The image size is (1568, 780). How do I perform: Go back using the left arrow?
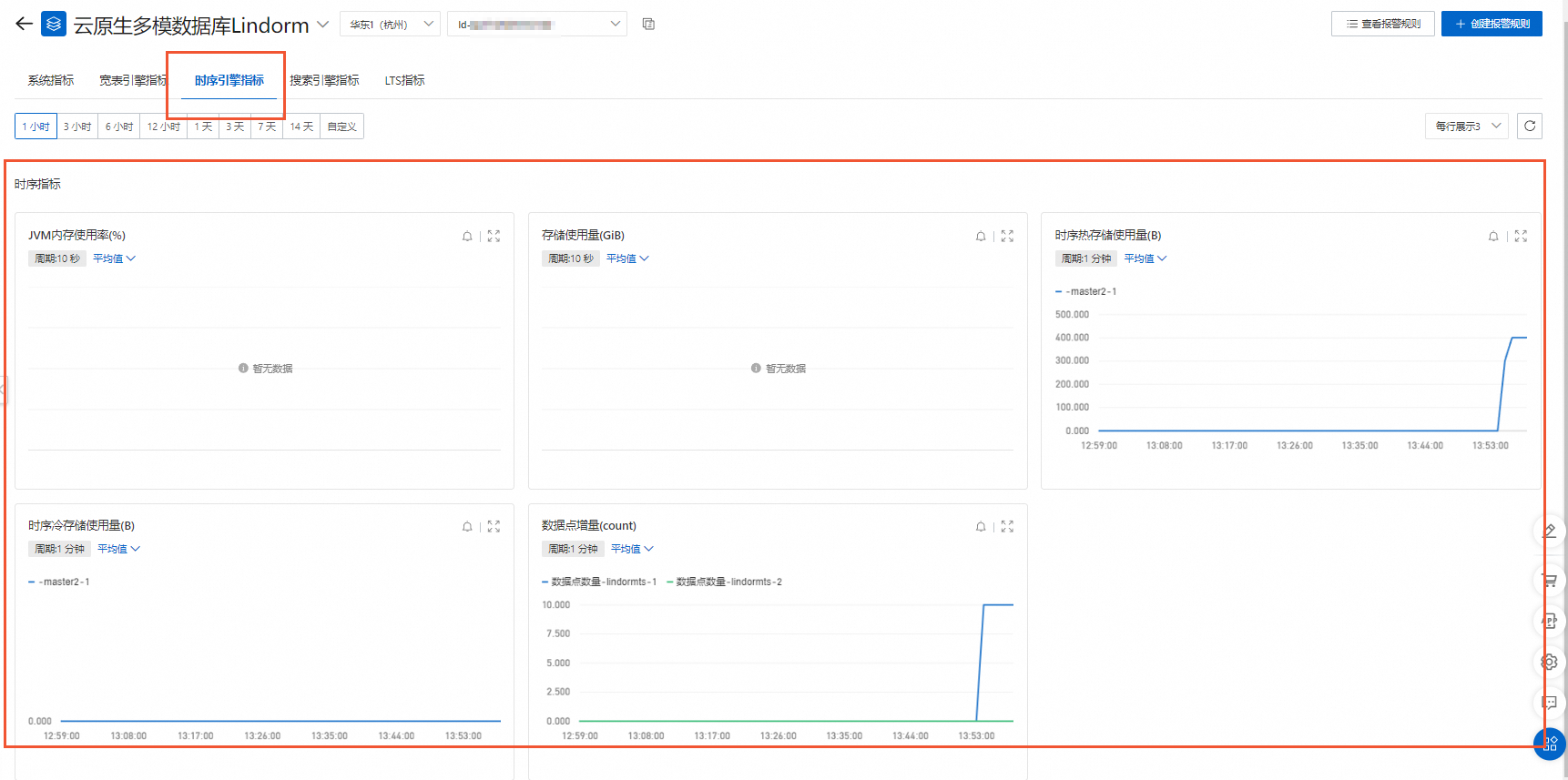pos(25,25)
